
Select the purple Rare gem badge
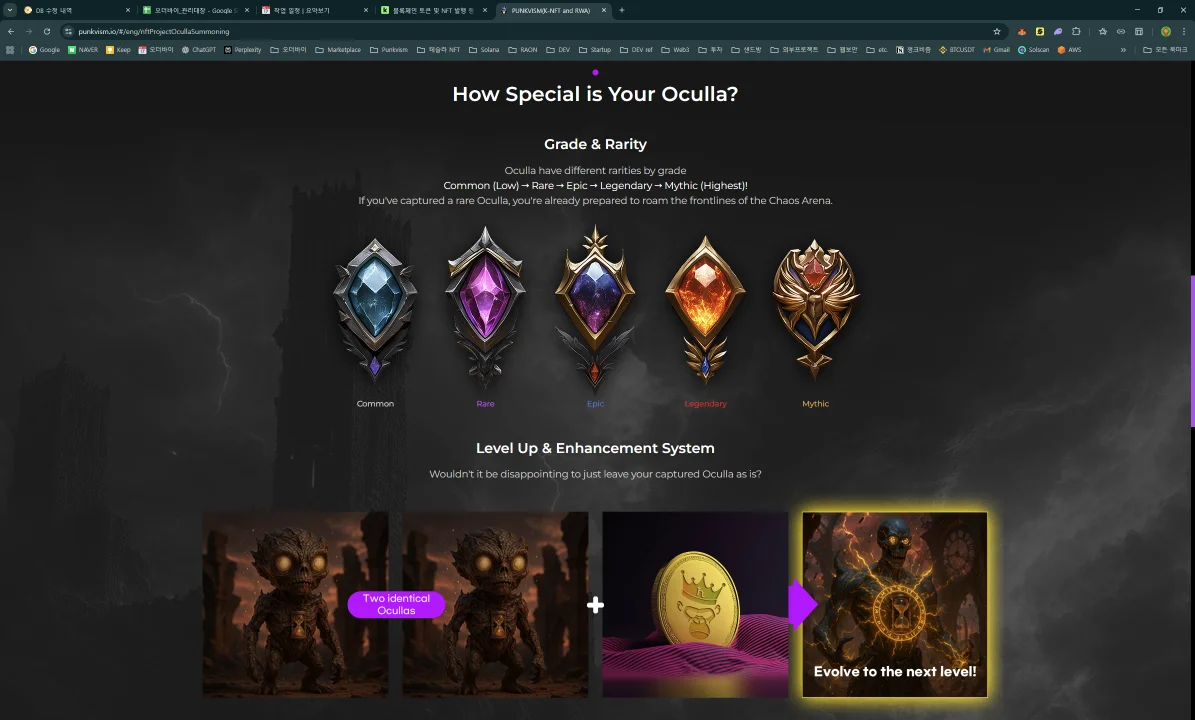[x=485, y=305]
